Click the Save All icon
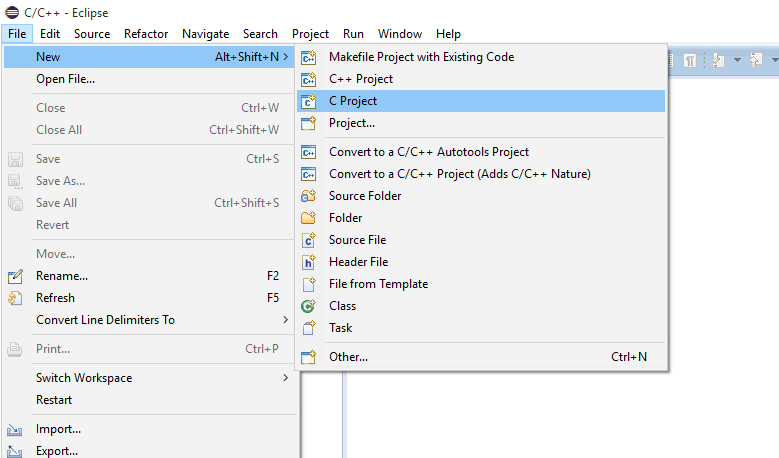 click(x=15, y=203)
